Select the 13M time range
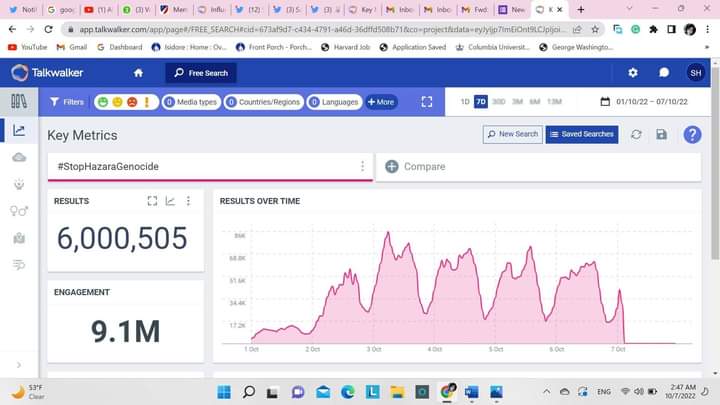 pyautogui.click(x=554, y=101)
